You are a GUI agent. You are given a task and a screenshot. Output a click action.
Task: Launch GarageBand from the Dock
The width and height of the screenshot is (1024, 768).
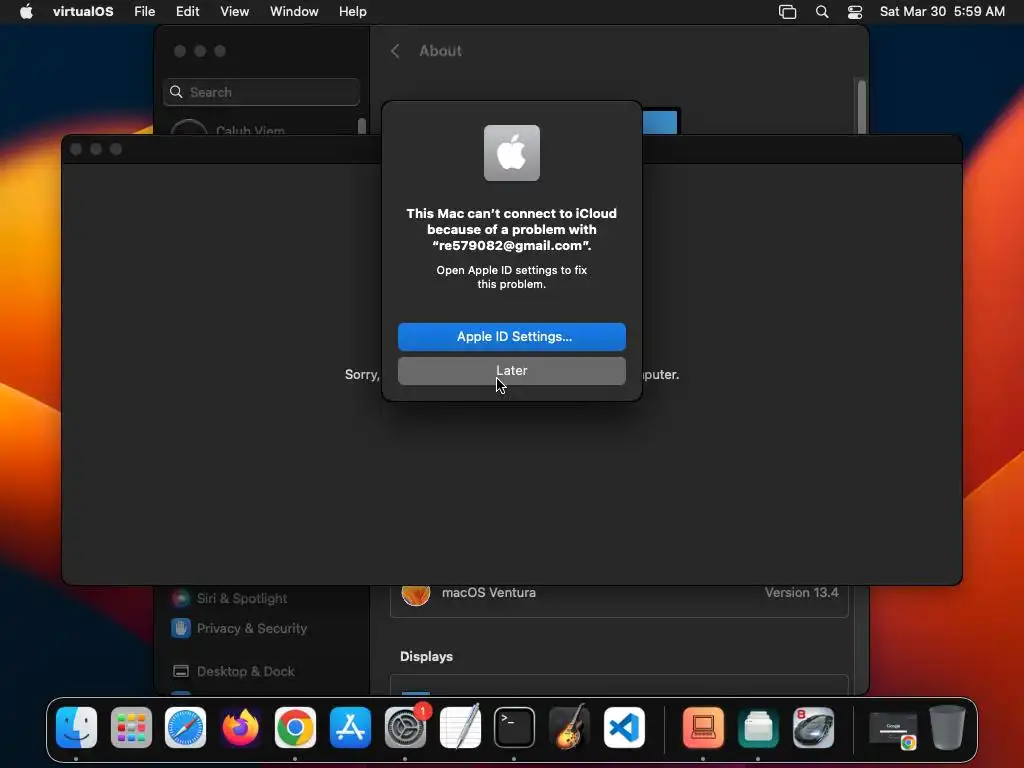coord(569,728)
